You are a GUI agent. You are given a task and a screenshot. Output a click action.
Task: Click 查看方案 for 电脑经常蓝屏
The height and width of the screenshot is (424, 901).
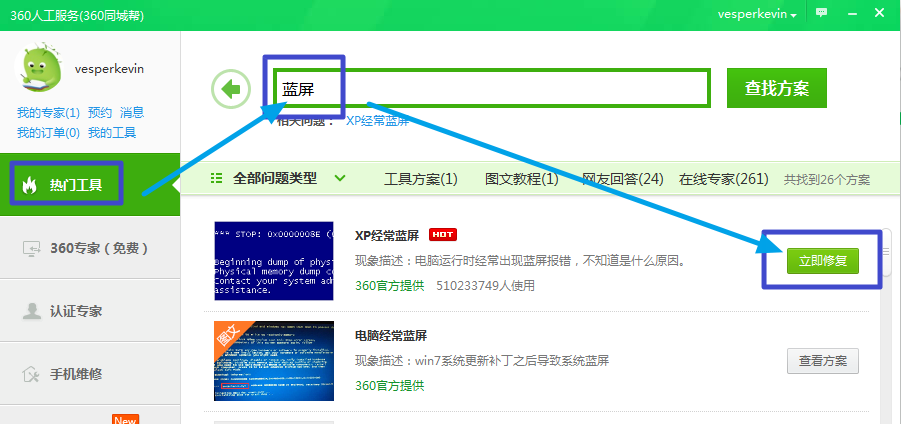click(823, 361)
